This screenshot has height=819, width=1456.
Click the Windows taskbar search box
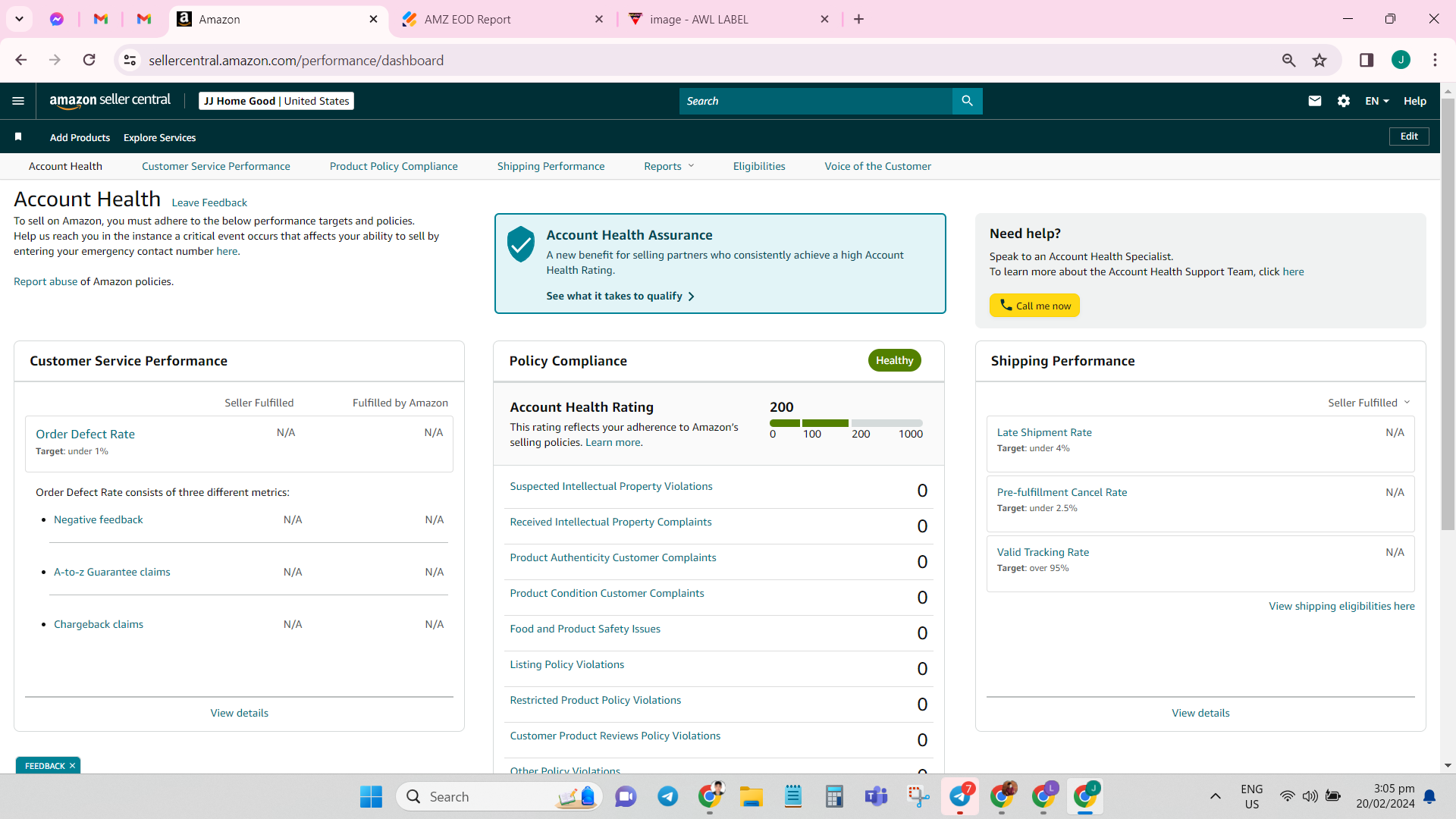[x=499, y=796]
